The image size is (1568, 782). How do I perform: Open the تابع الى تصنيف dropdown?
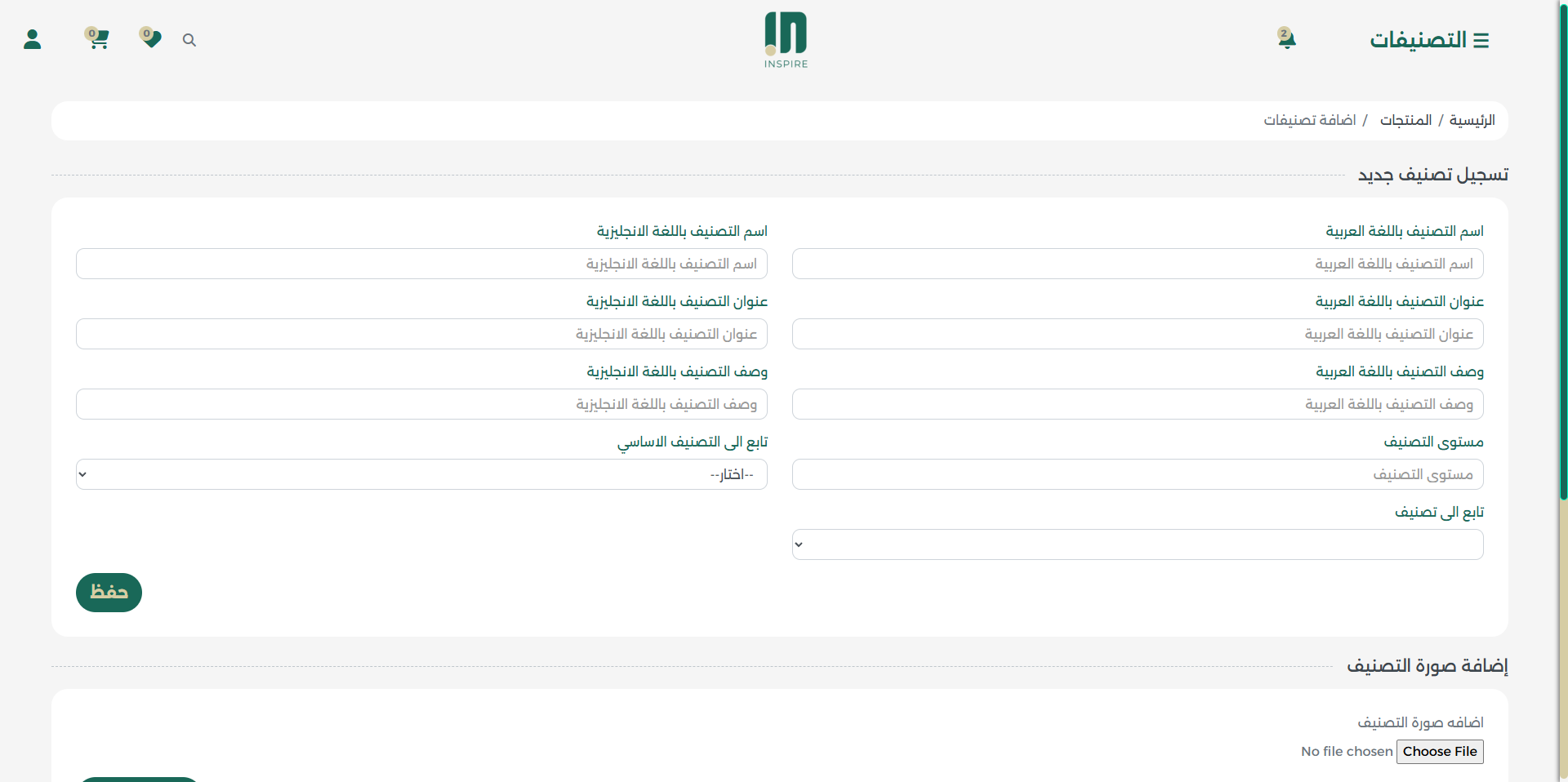tap(1137, 544)
